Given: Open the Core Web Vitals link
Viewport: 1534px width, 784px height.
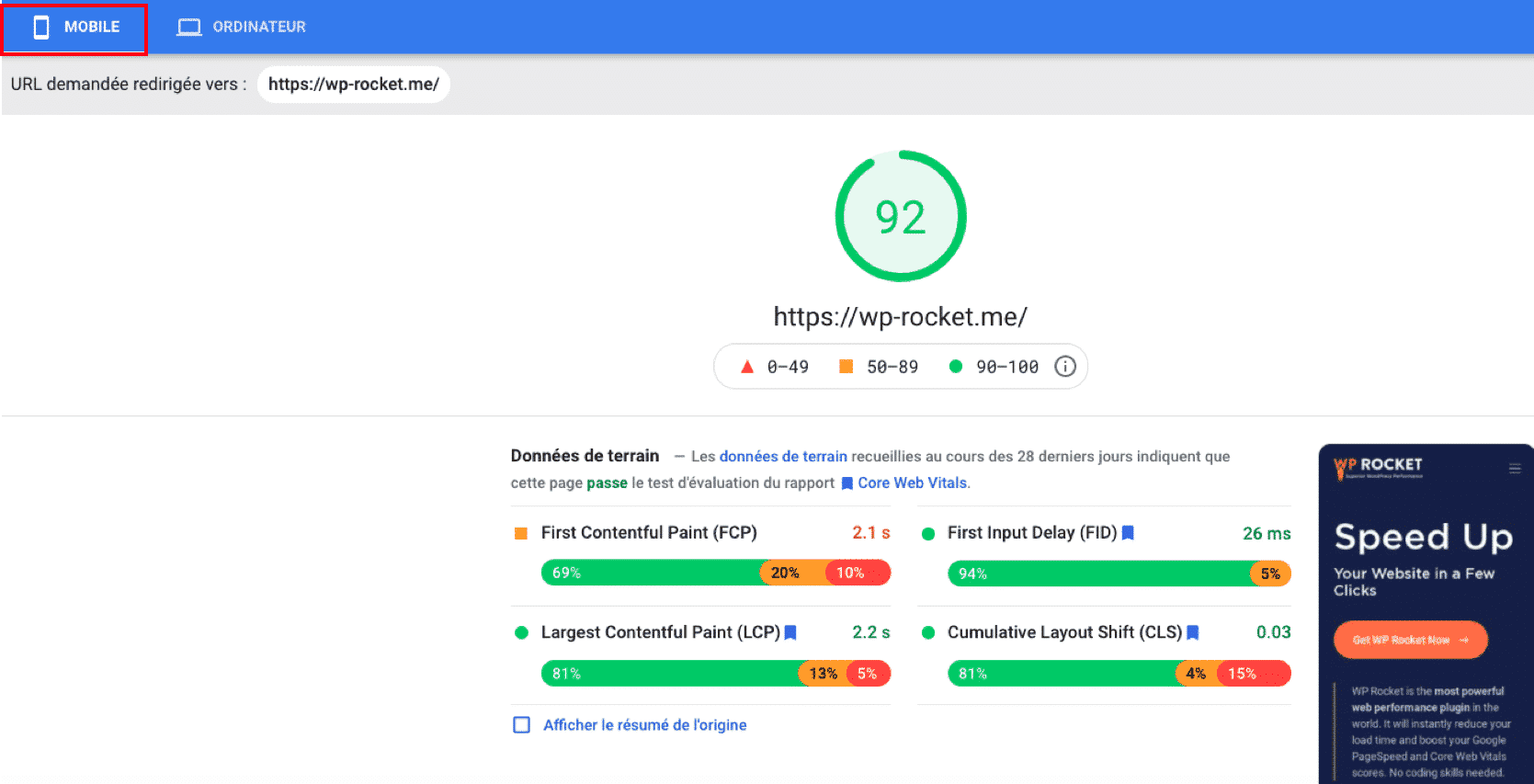Looking at the screenshot, I should [913, 483].
